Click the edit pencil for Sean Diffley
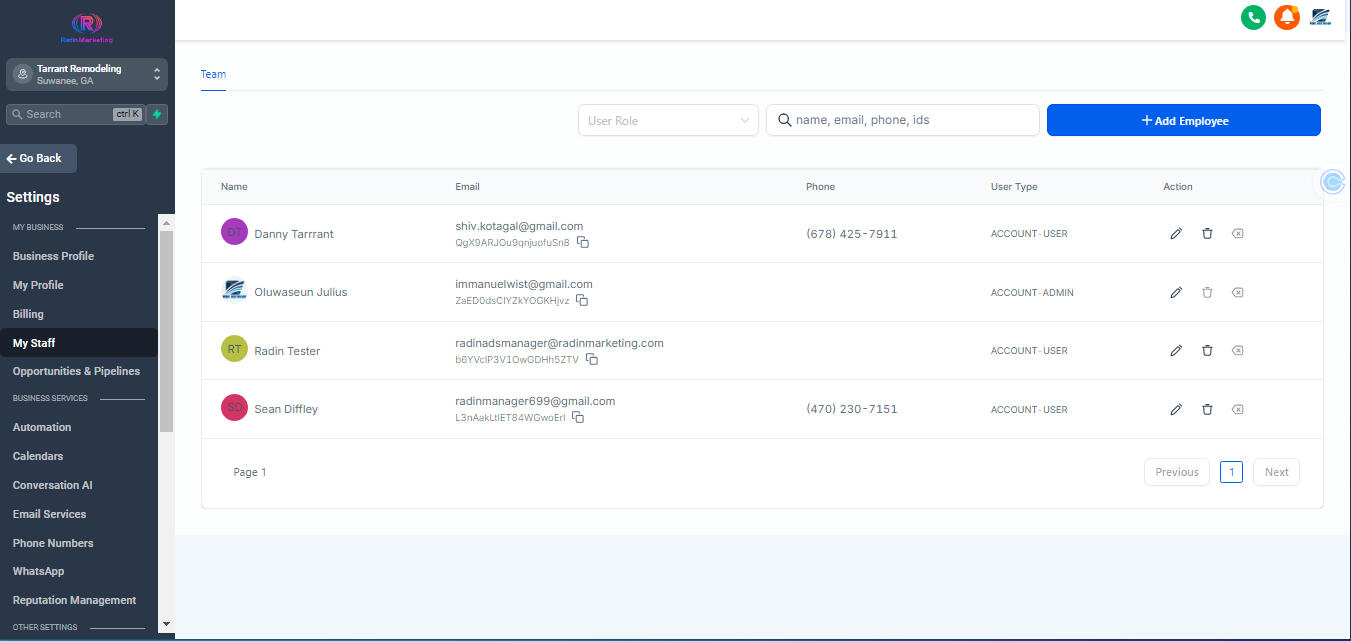Screen dimensions: 1351x641 1176,410
